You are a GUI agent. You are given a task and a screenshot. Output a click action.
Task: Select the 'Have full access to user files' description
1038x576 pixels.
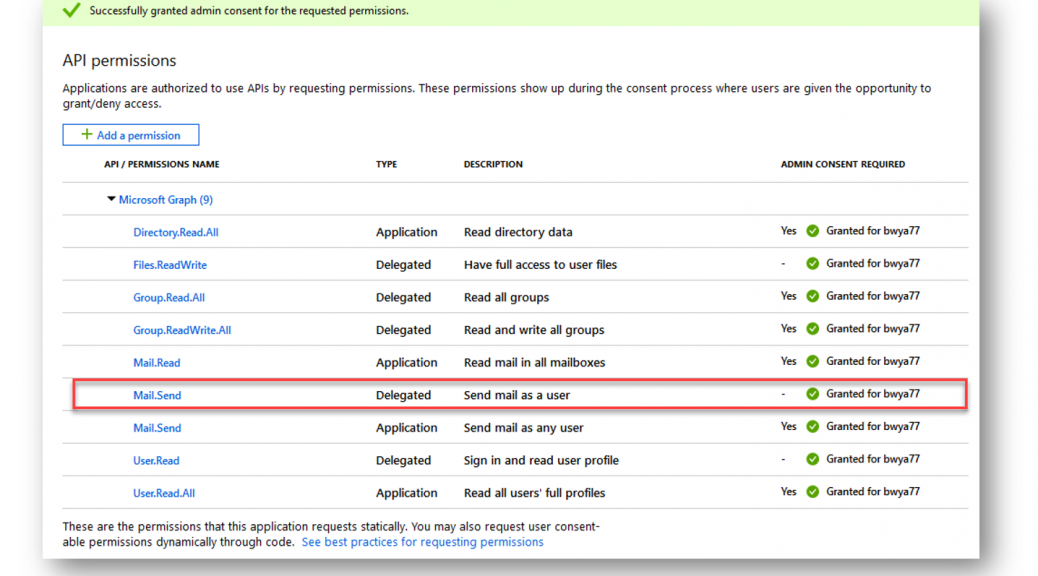[x=540, y=265]
